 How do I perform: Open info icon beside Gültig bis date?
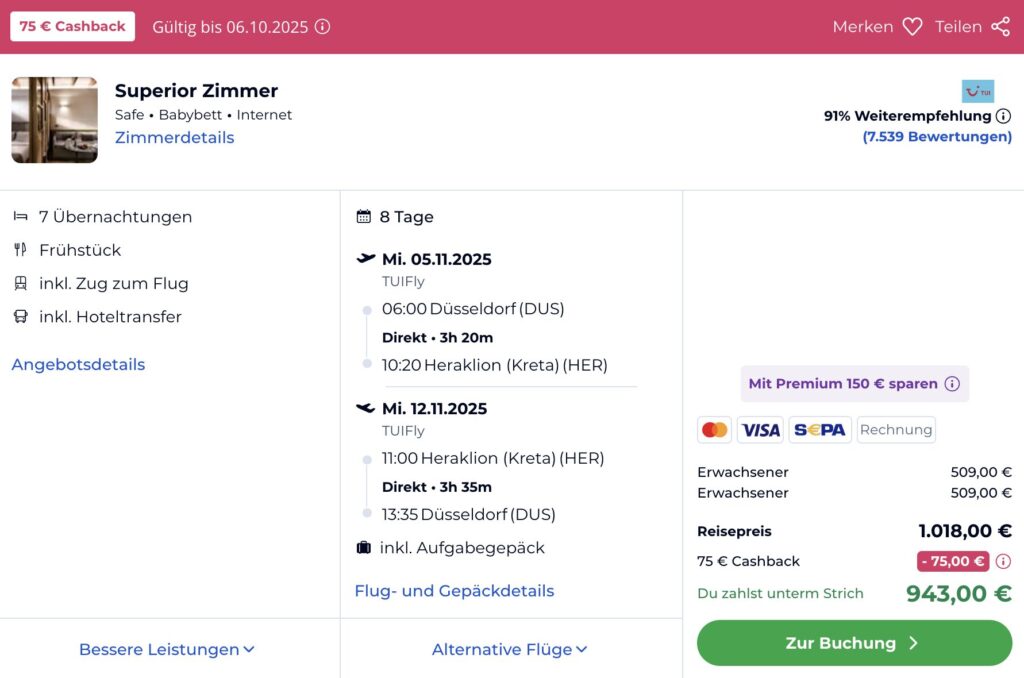click(322, 27)
